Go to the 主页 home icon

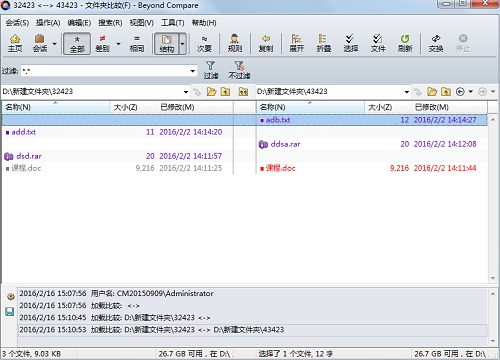(15, 43)
